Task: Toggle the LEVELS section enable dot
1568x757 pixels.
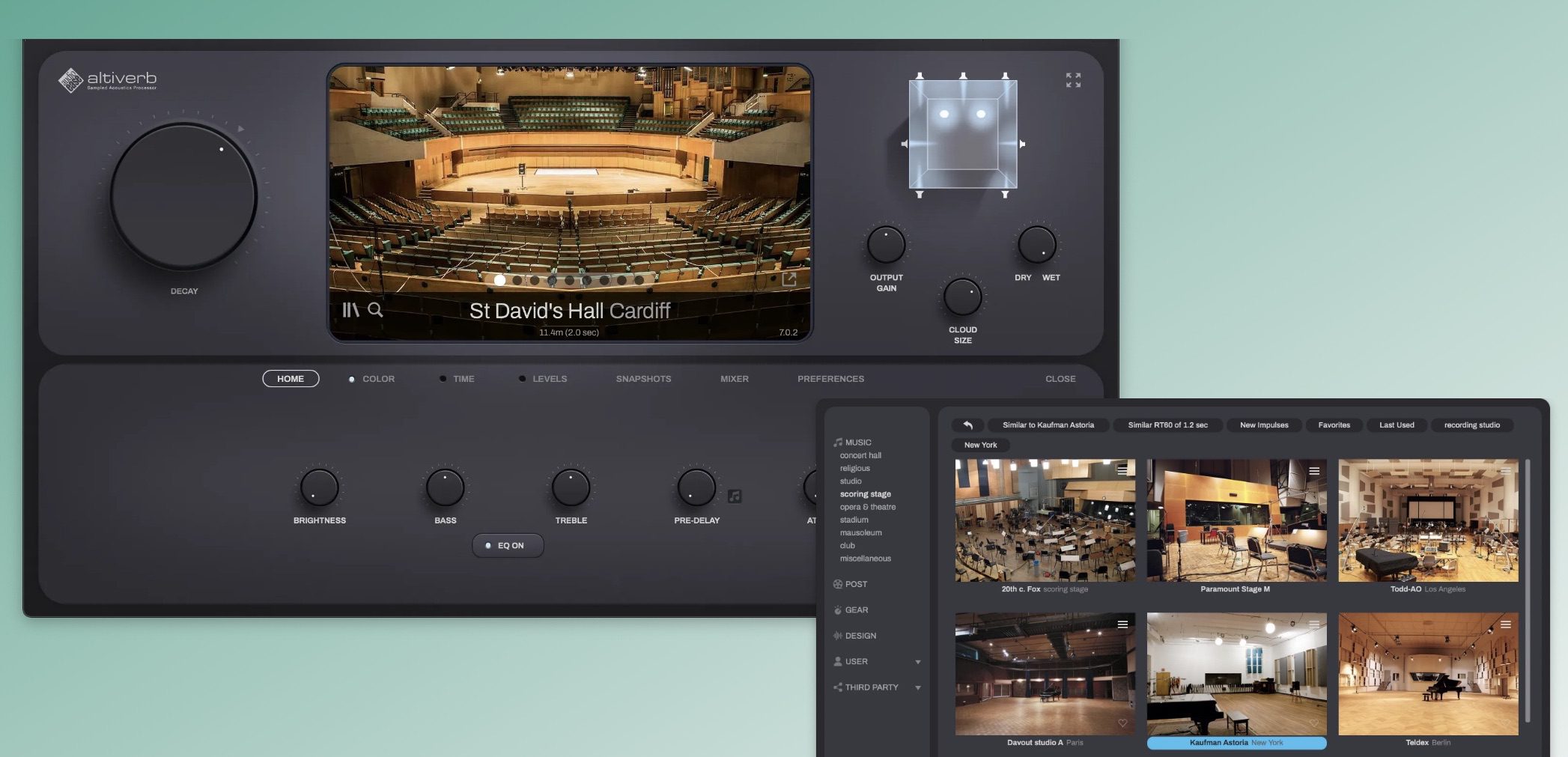Action: [522, 379]
